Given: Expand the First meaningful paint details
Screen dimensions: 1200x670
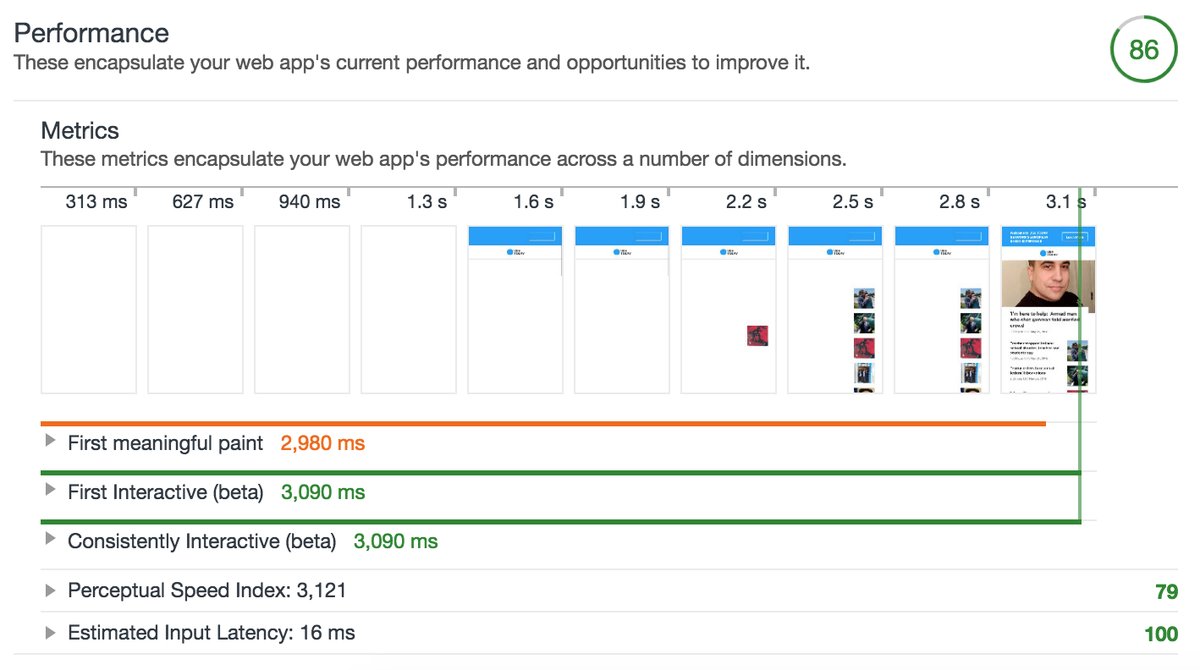Looking at the screenshot, I should click(51, 442).
